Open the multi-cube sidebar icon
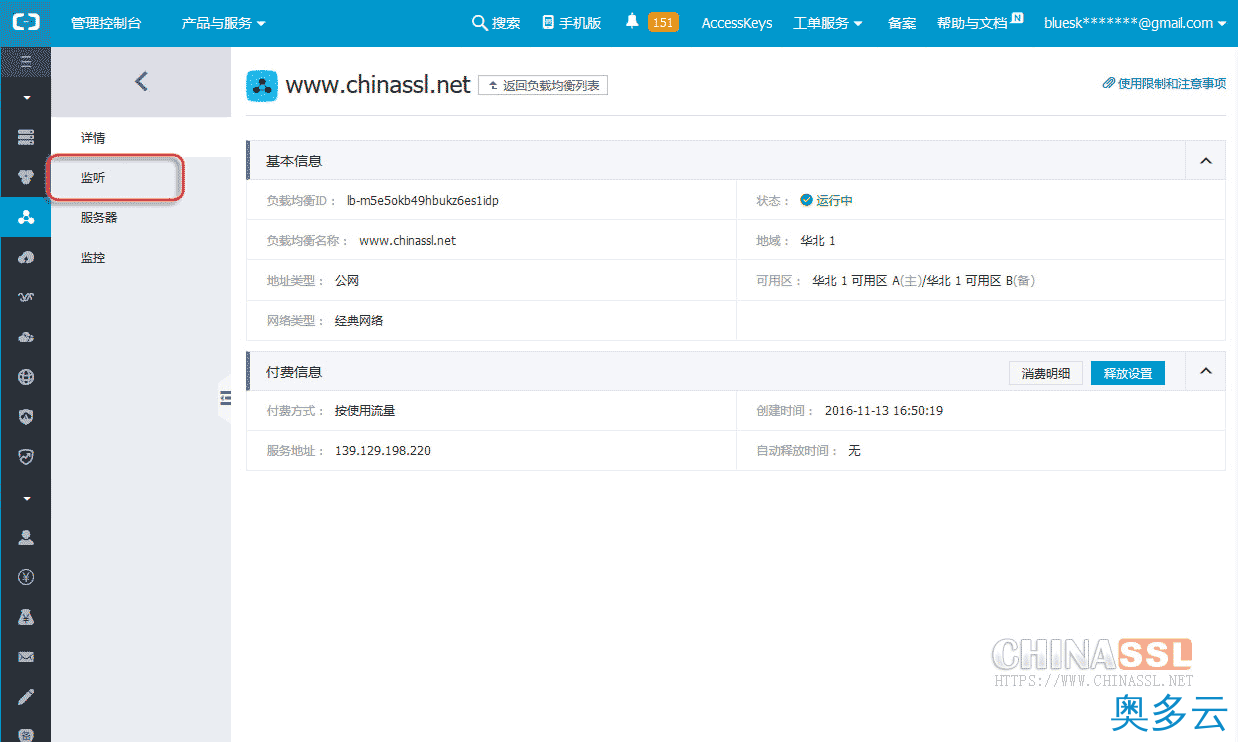The height and width of the screenshot is (742, 1238). tap(26, 177)
